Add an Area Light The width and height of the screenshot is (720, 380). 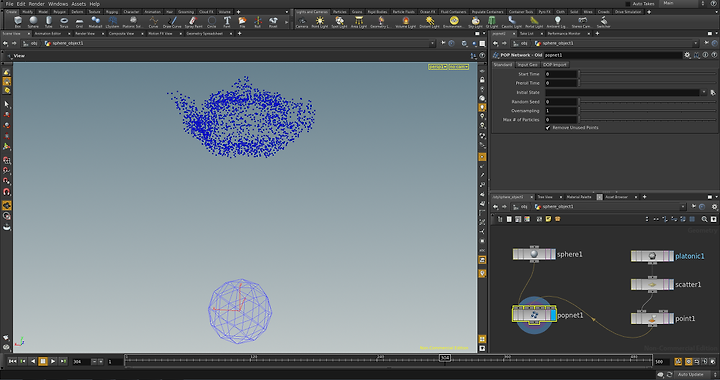[359, 22]
